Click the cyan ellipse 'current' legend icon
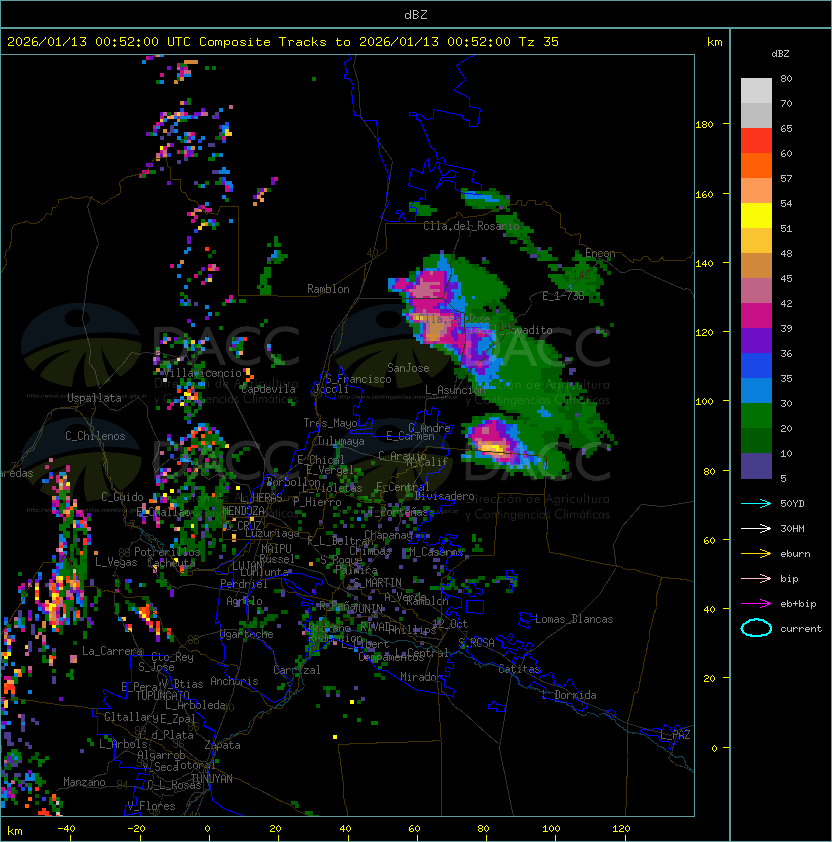The width and height of the screenshot is (832, 842). [756, 628]
